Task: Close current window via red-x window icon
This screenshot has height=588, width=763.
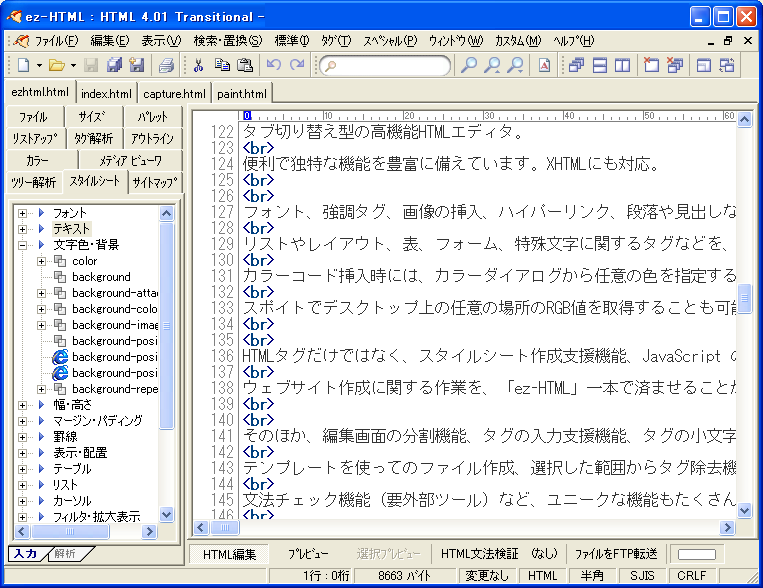Action: click(651, 65)
